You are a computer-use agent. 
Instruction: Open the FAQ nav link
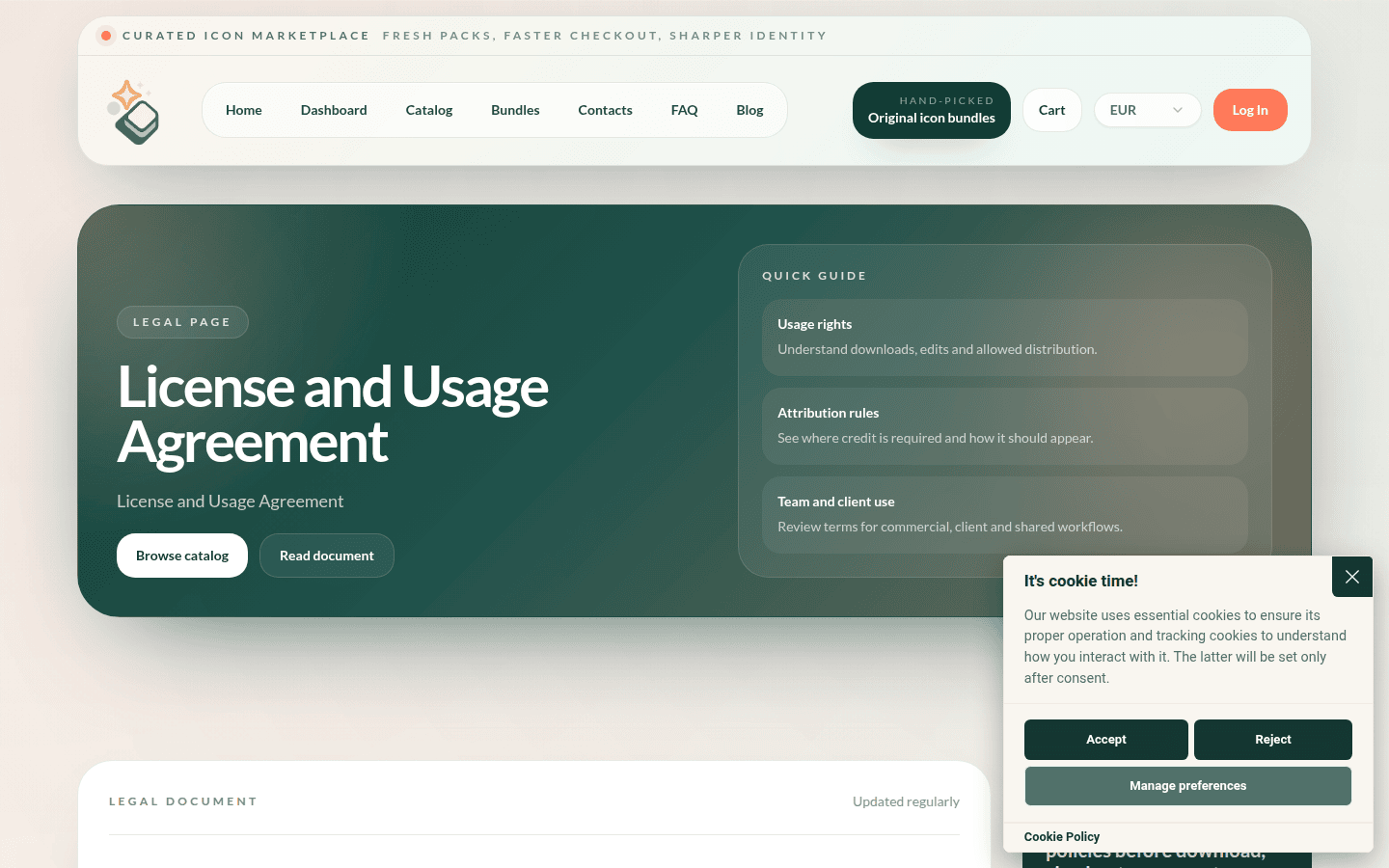684,110
